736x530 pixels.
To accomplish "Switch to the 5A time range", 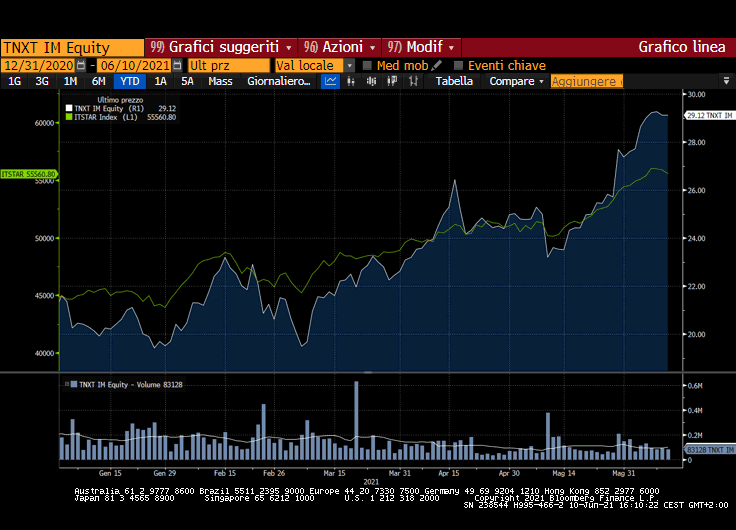I will [187, 81].
